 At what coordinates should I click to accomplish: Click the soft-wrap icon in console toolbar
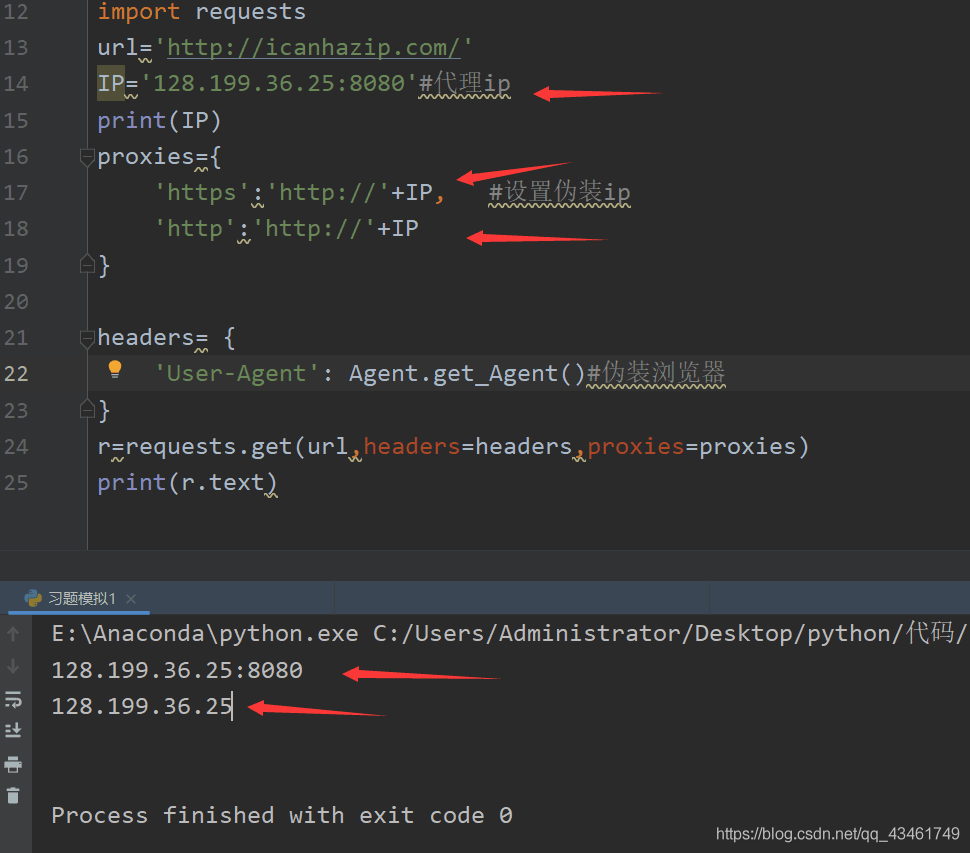(13, 699)
